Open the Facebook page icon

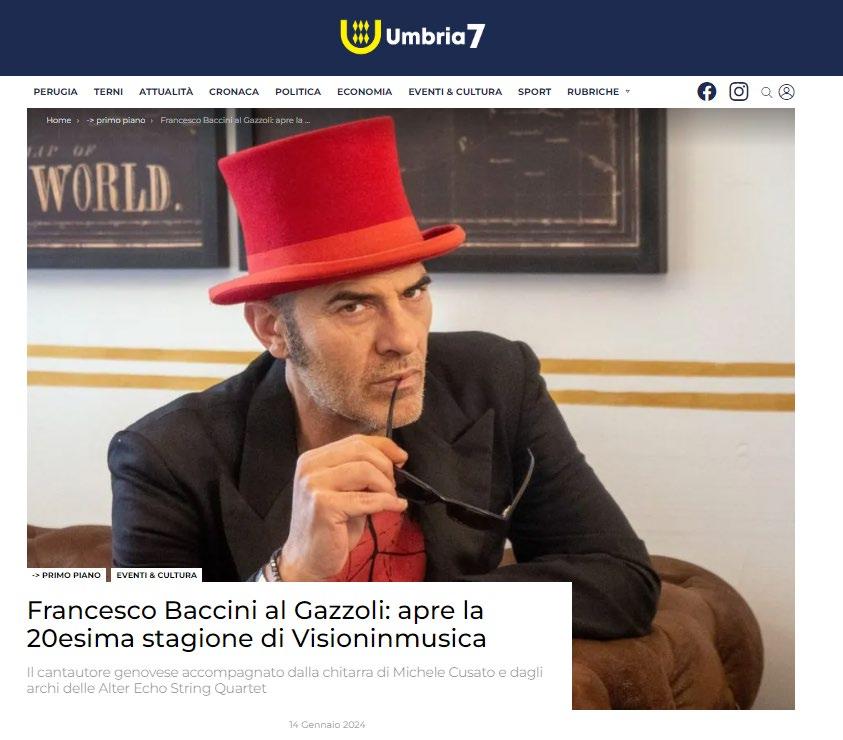pos(706,91)
